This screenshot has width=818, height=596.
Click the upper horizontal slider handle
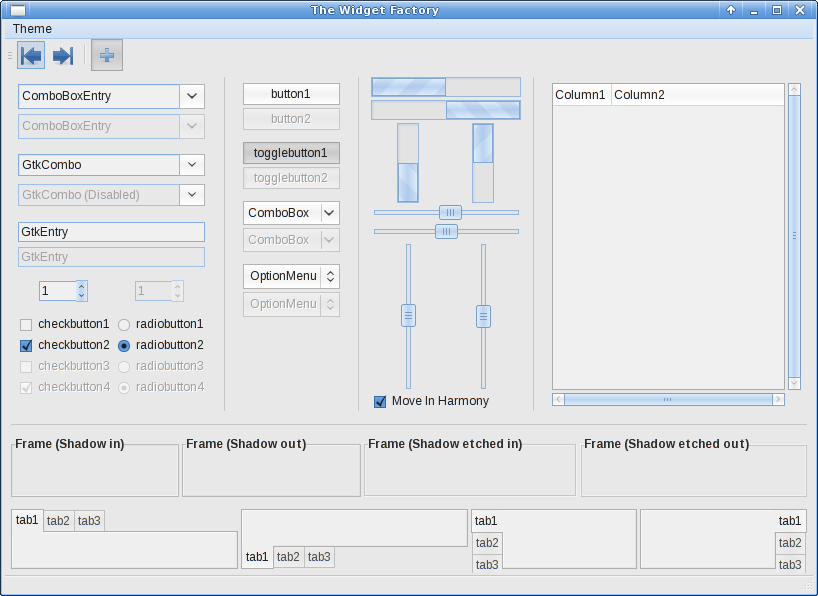450,212
